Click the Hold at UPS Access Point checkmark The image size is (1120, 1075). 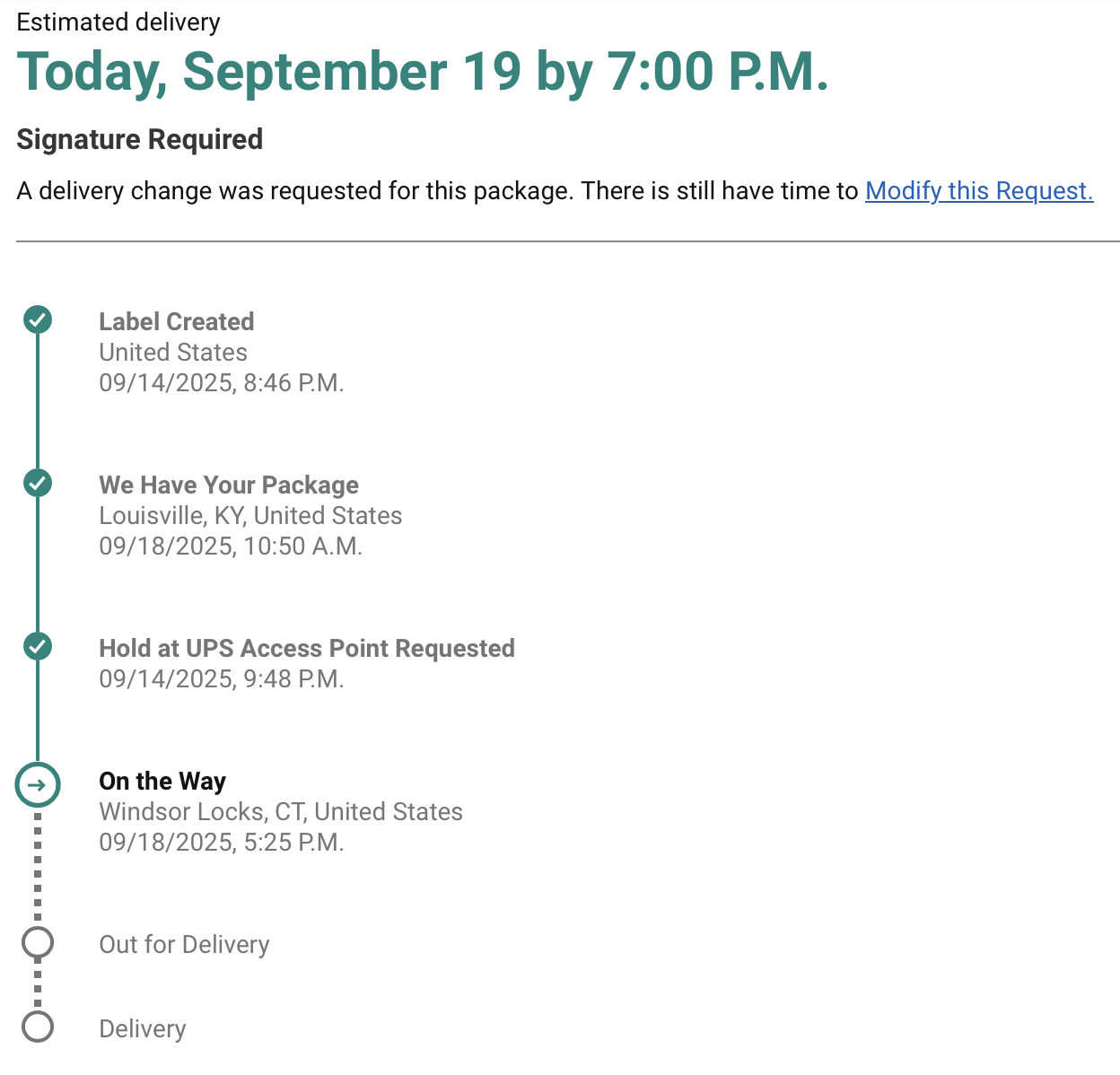[38, 646]
